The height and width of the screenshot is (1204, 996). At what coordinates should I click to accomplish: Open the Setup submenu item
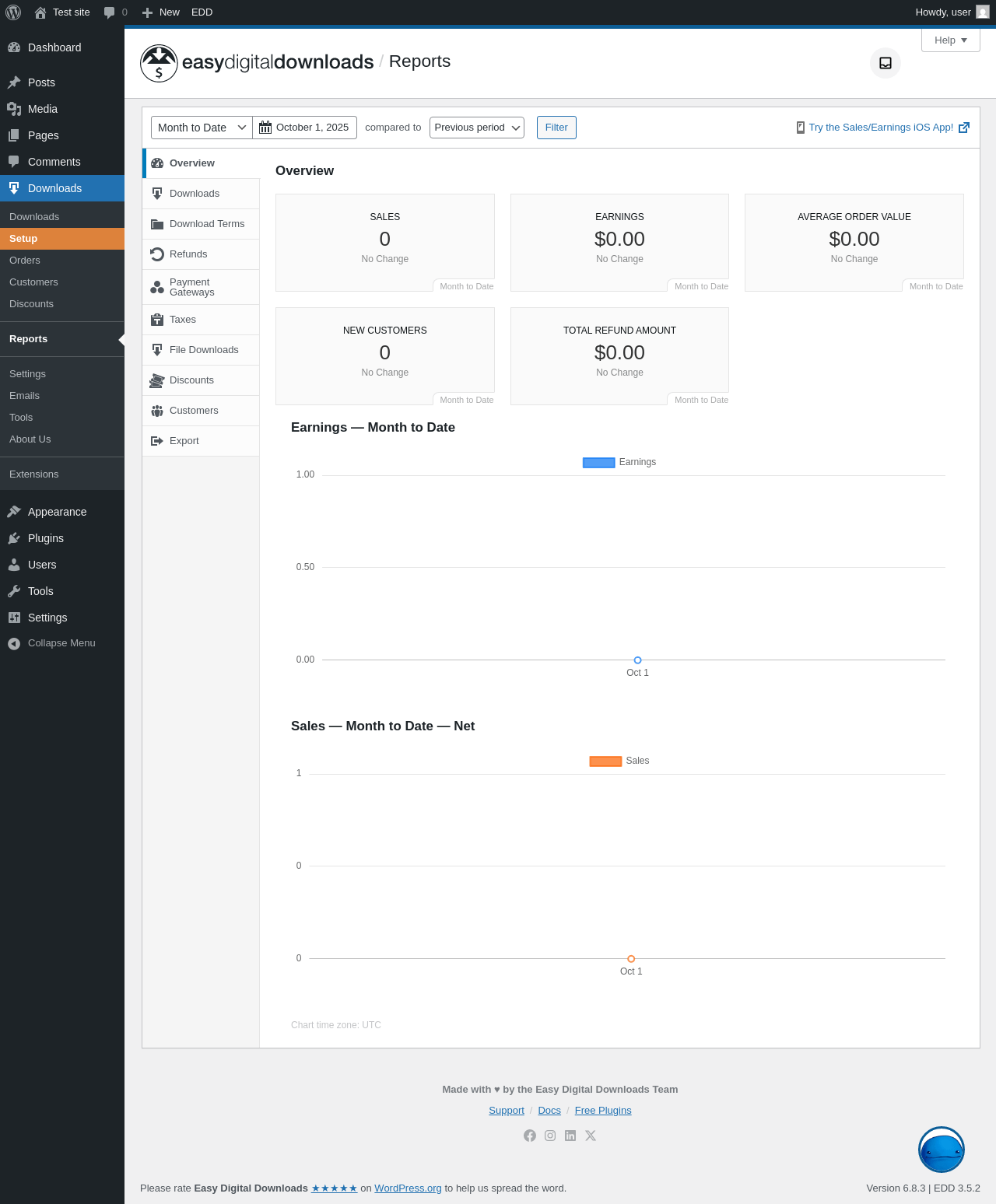click(x=62, y=239)
